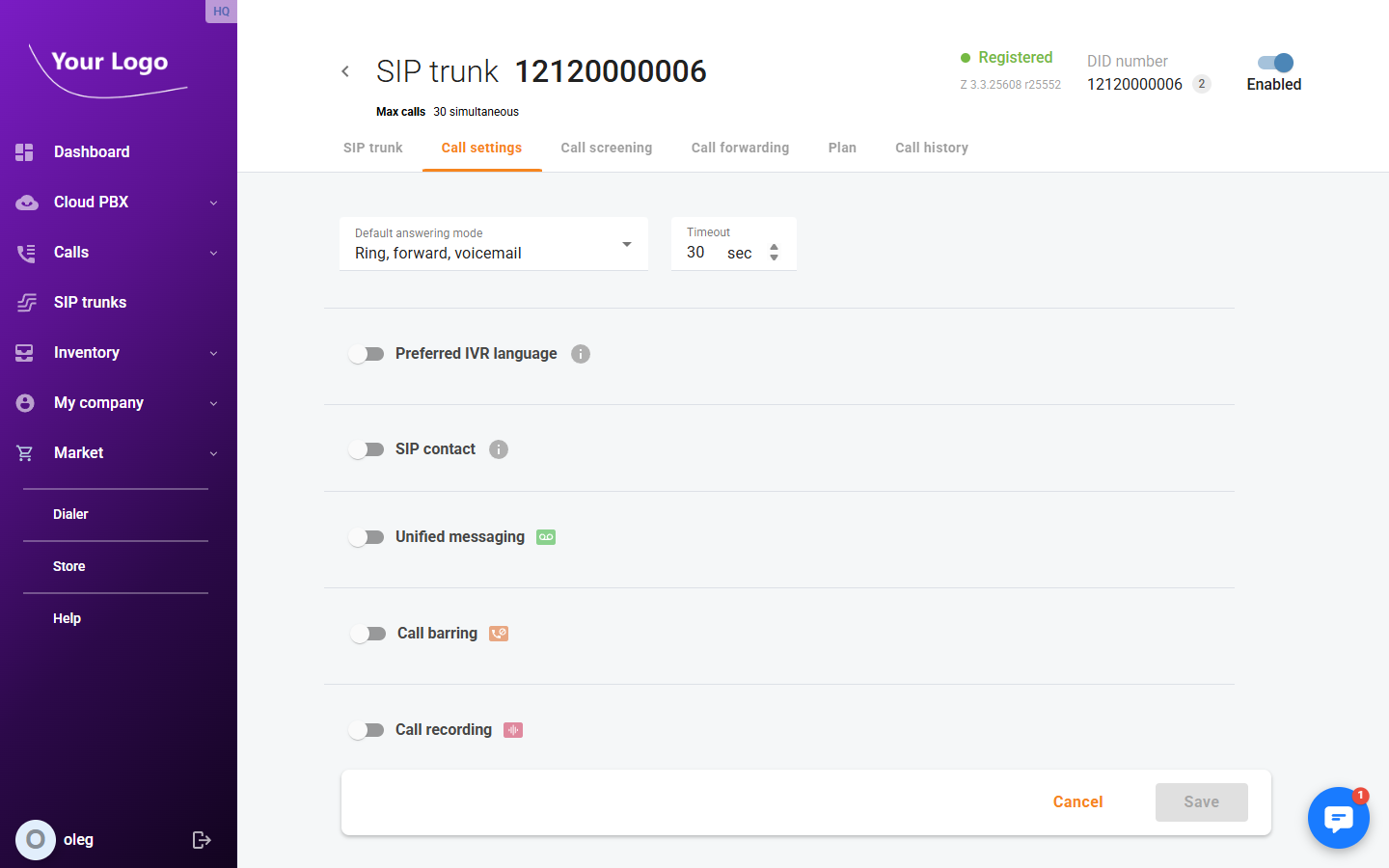Viewport: 1389px width, 868px height.
Task: Open the live chat bubble icon
Action: 1338,818
